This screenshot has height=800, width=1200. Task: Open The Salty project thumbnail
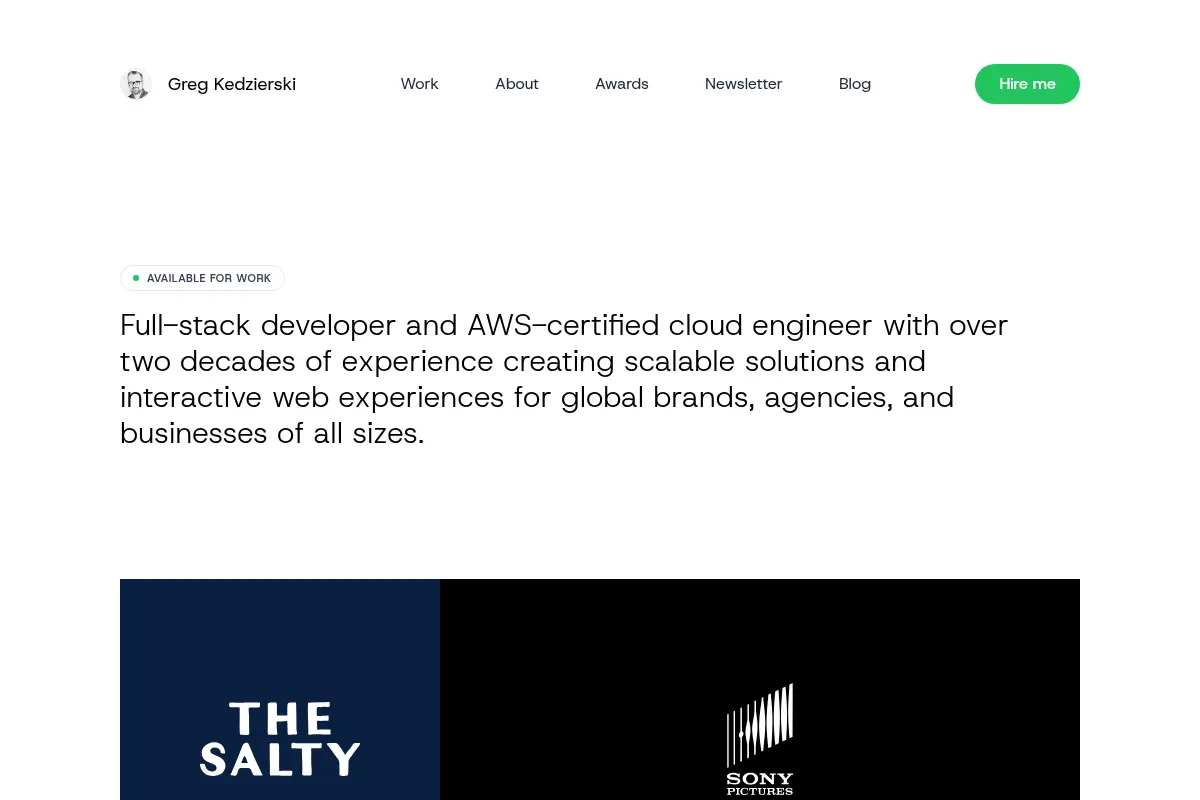(280, 690)
